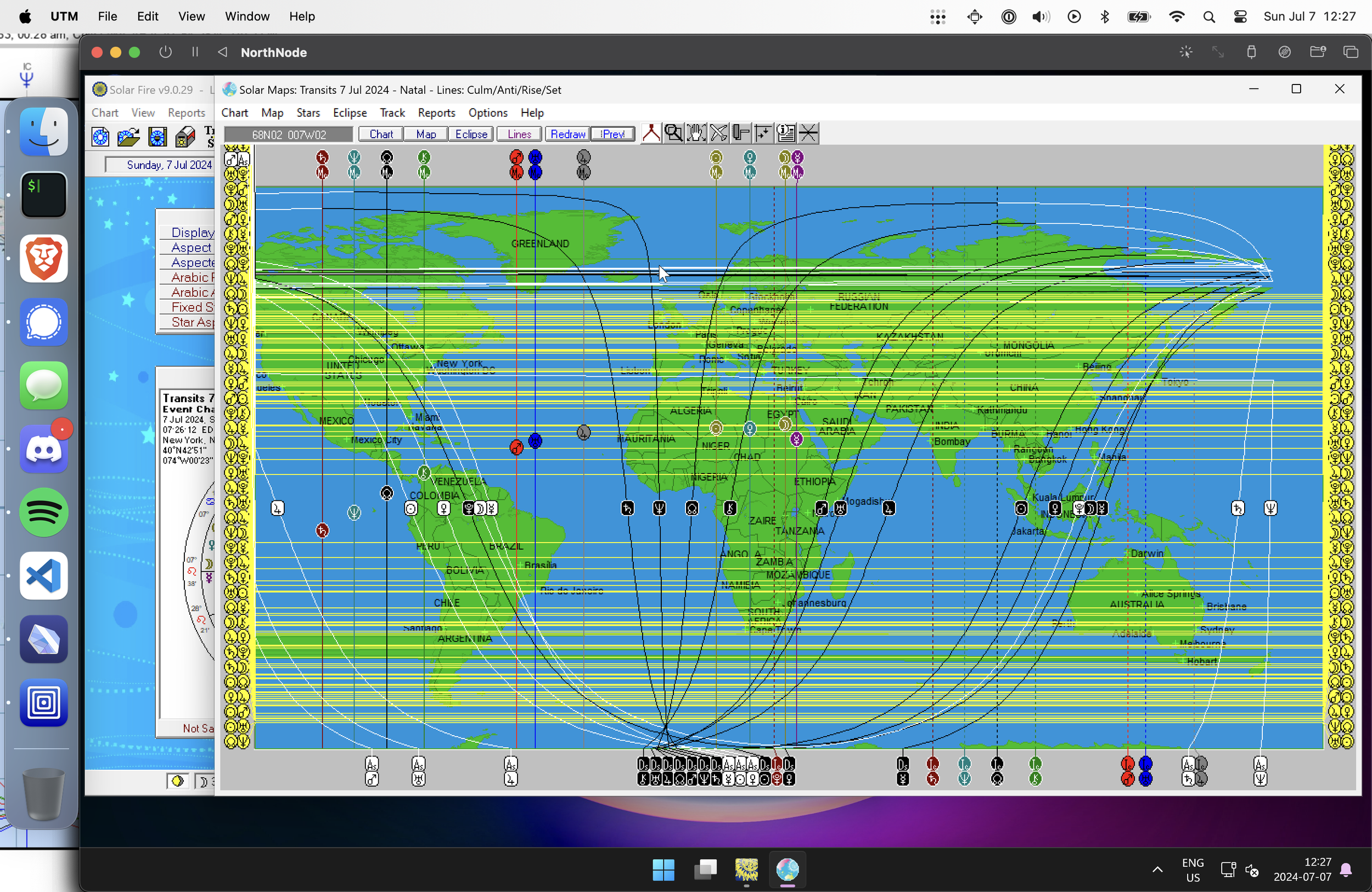Click the Solar Fire icon in Windows taskbar
Viewport: 1372px width, 892px height.
pyautogui.click(x=746, y=870)
